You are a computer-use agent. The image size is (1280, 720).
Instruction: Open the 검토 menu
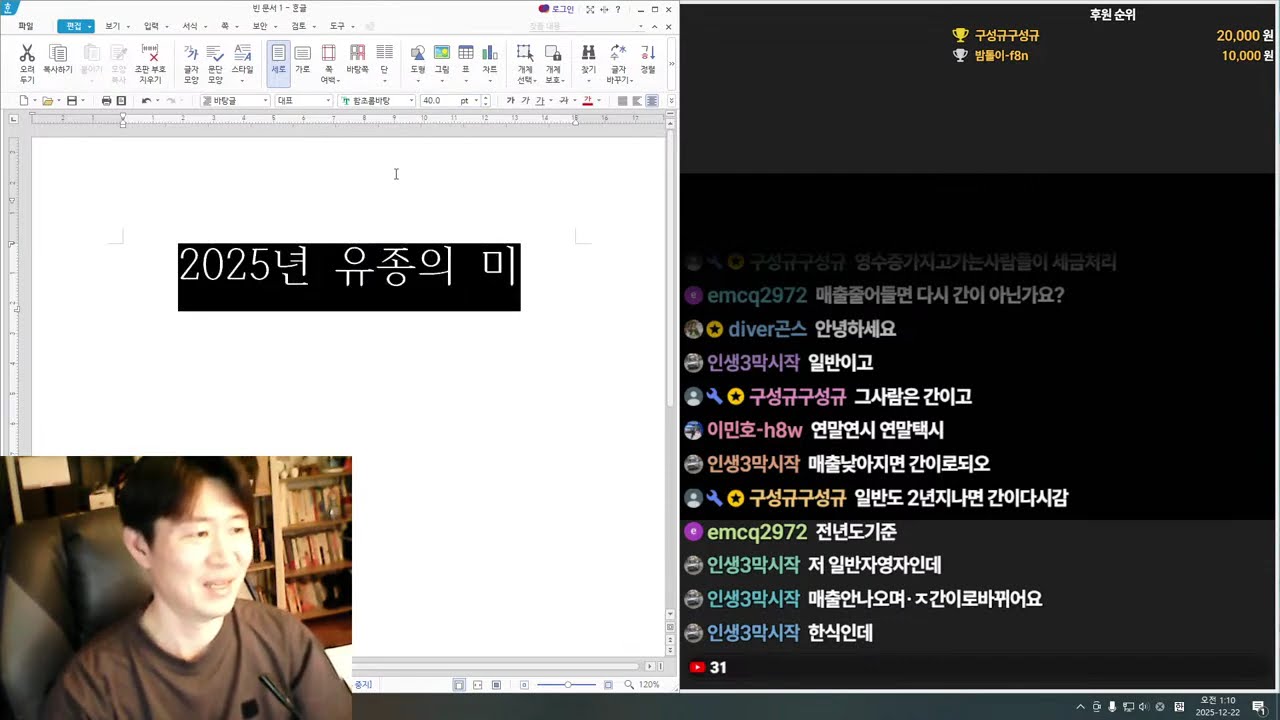click(298, 26)
